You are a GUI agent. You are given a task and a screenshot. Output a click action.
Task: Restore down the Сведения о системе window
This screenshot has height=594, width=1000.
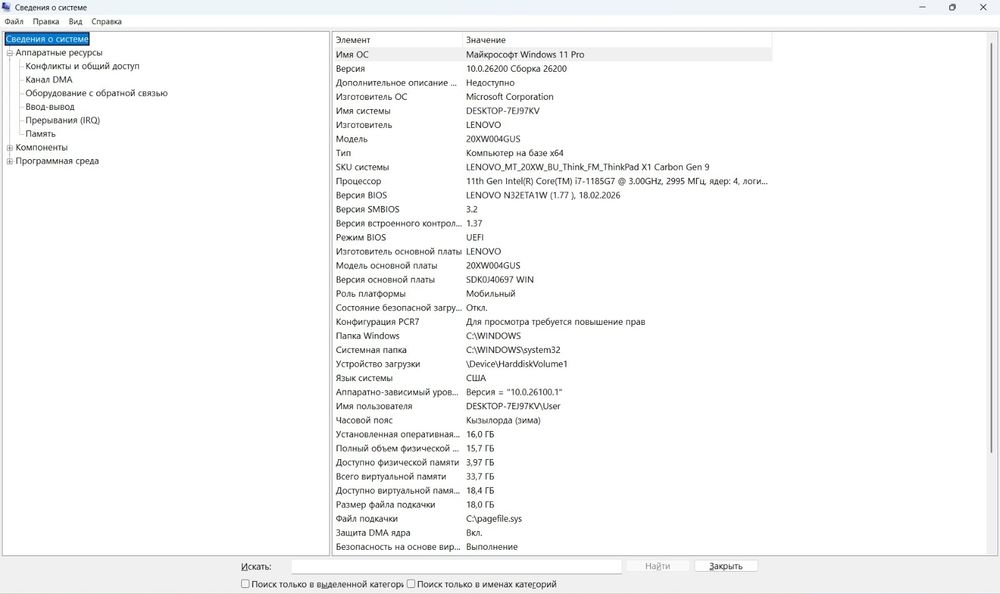click(x=952, y=7)
